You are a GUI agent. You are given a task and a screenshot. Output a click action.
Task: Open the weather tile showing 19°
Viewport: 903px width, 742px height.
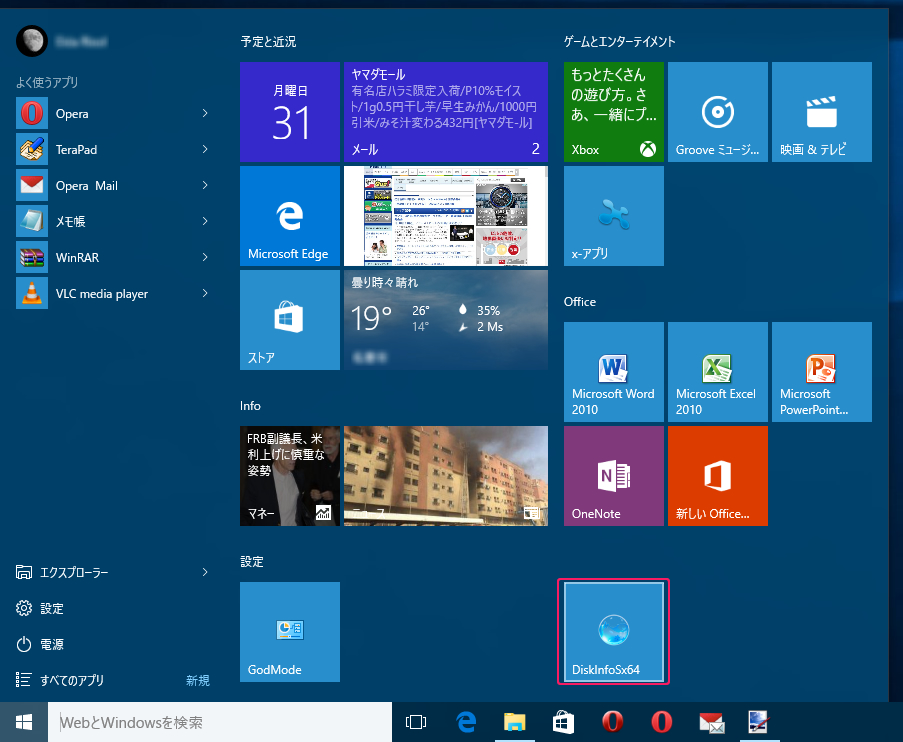point(446,320)
